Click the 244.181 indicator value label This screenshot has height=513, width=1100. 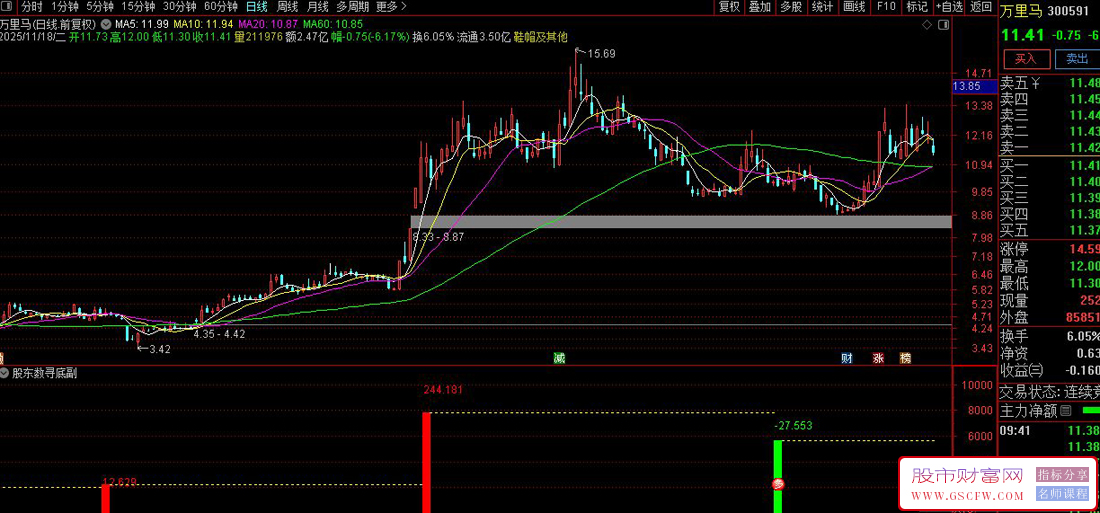pos(443,389)
